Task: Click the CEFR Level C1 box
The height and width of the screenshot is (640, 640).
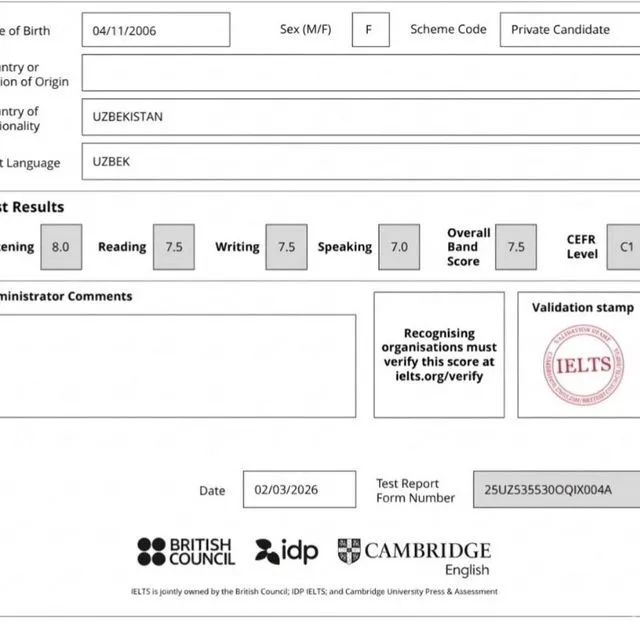Action: (x=623, y=247)
